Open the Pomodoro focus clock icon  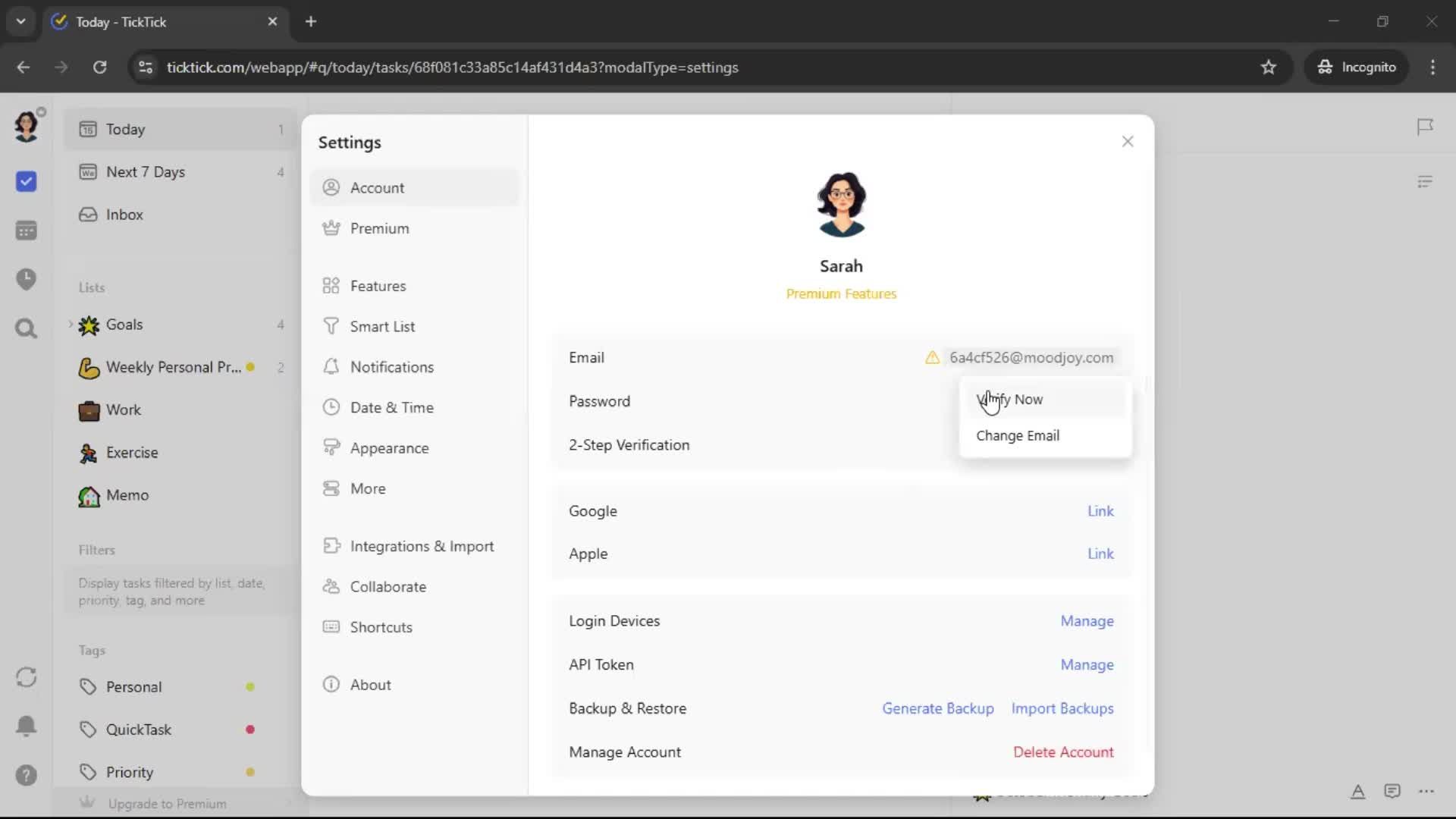pyautogui.click(x=26, y=279)
